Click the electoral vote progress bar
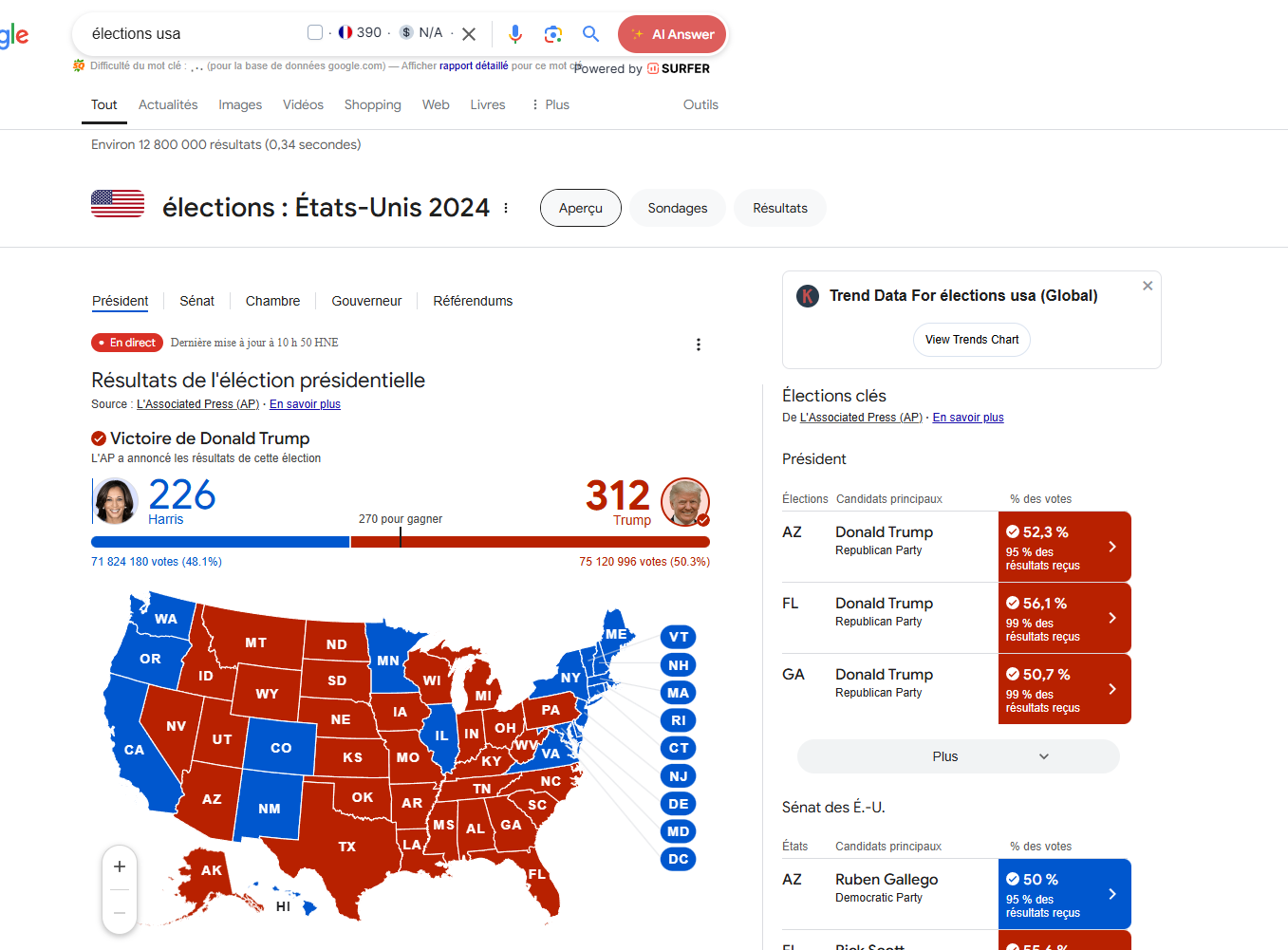Screen dimensions: 1288x950 (400, 542)
